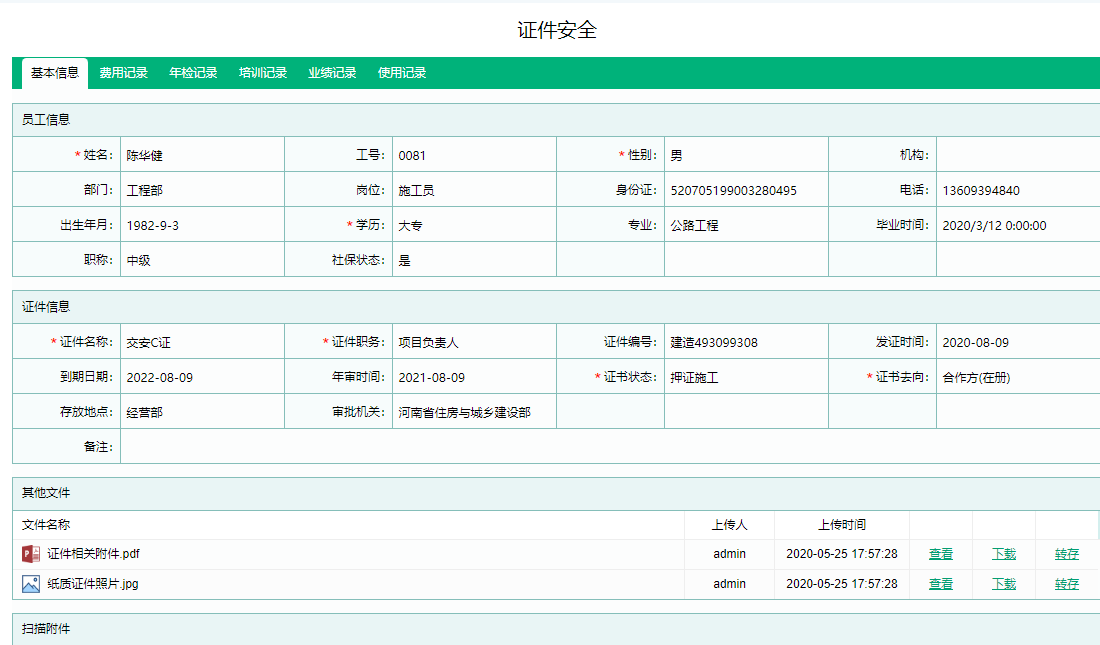Click the file name 纸质证件照片.jpg

[x=93, y=584]
